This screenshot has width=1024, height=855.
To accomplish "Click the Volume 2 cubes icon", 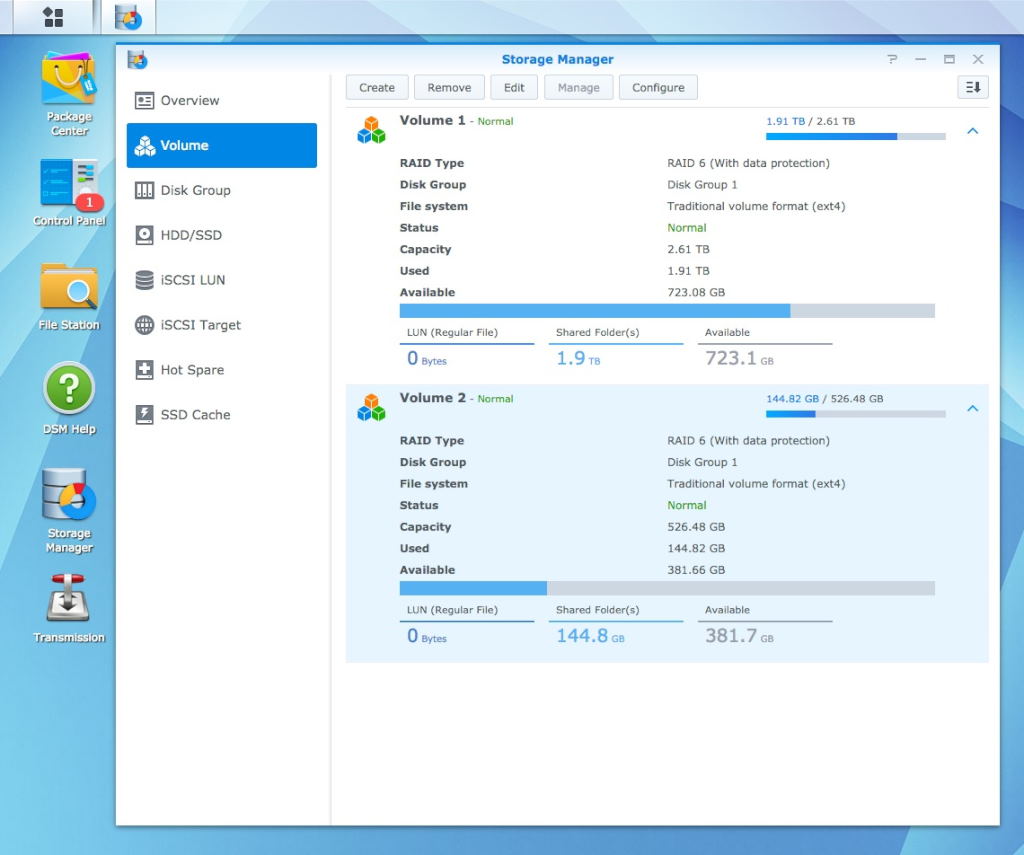I will point(371,407).
